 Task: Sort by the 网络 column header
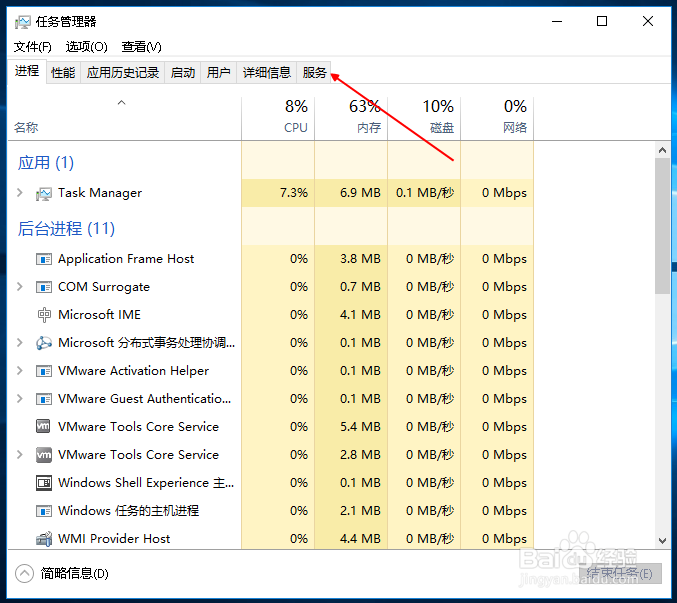(x=497, y=119)
